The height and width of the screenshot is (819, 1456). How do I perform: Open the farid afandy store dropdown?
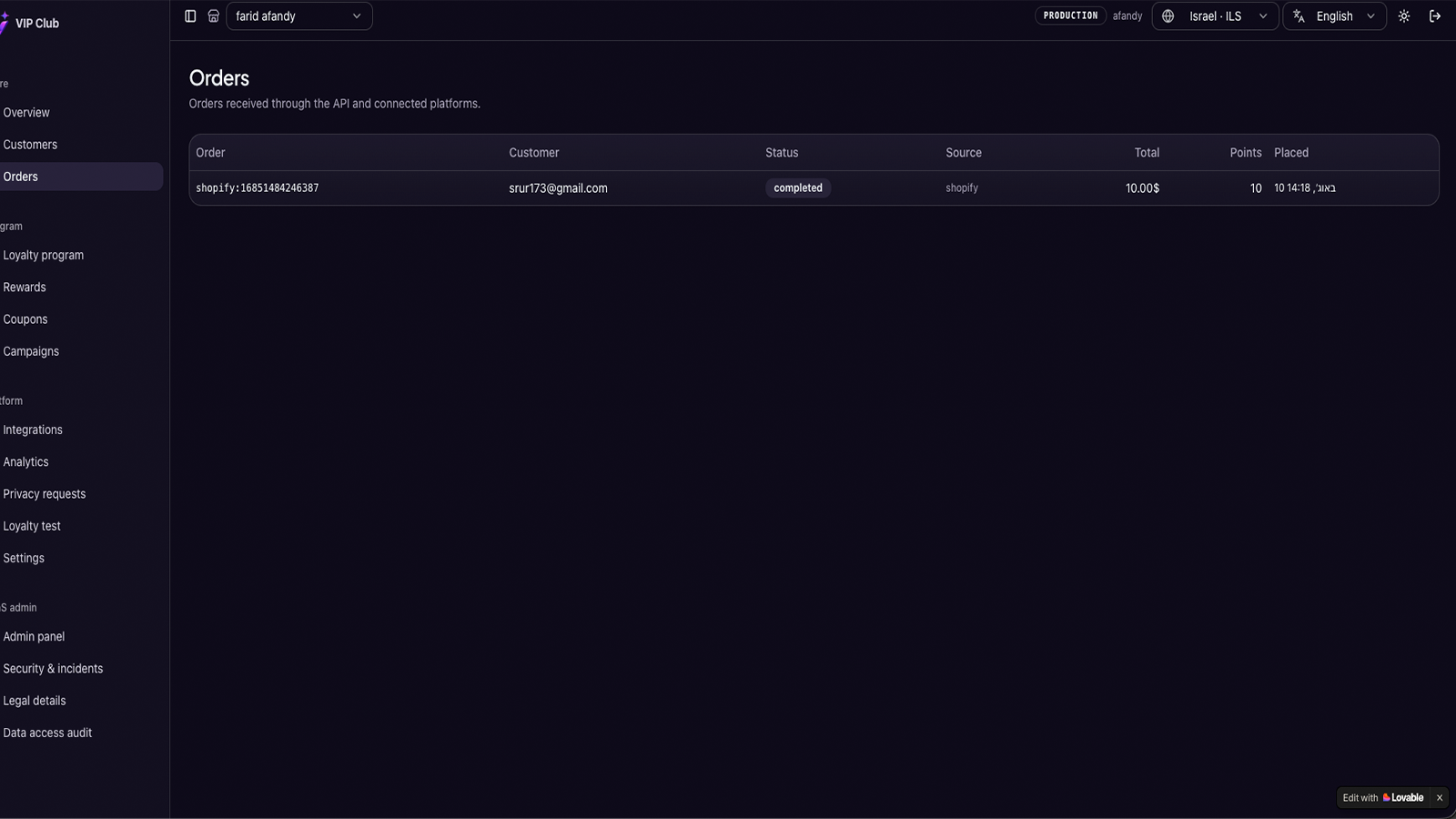[299, 16]
